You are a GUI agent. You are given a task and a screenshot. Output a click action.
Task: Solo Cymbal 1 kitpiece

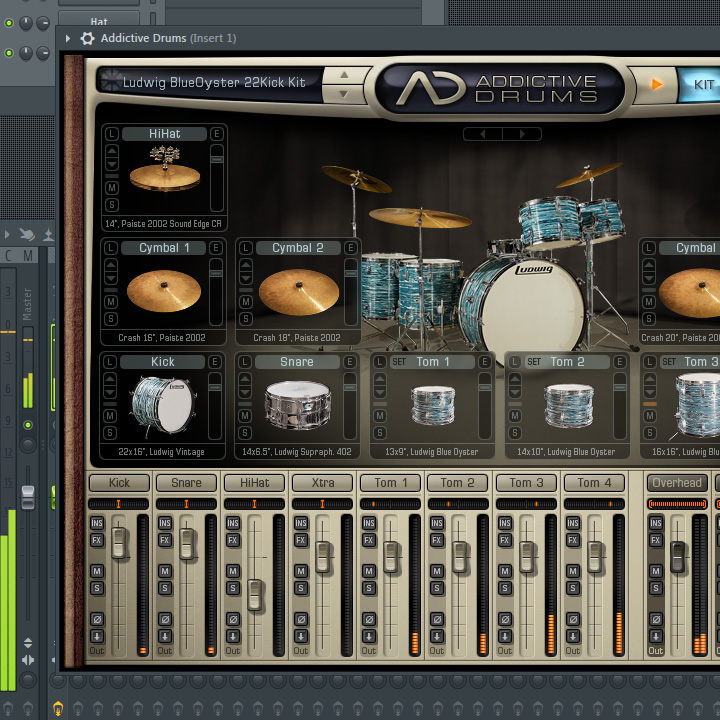[111, 319]
